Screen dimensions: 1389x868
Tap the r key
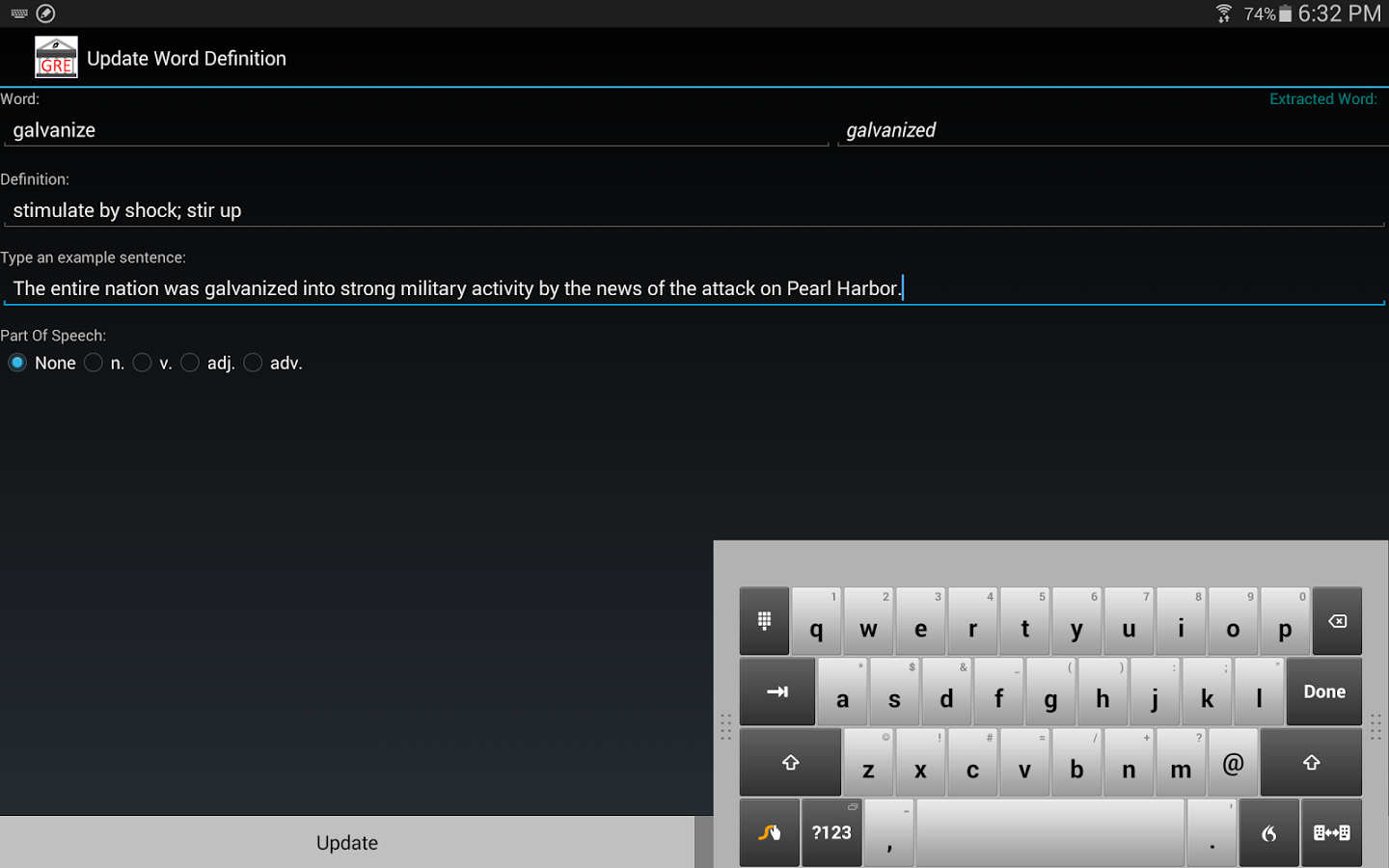pos(972,621)
